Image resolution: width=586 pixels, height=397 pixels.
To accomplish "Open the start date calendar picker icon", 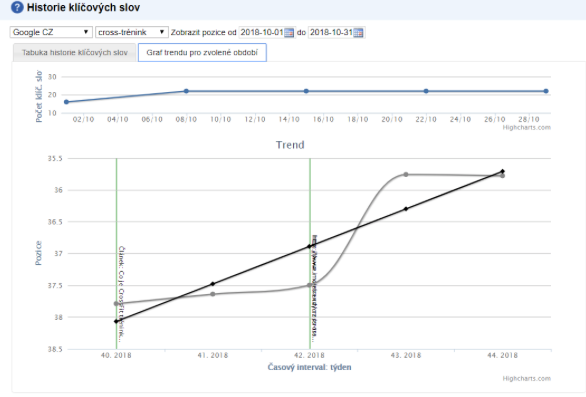I will point(289,33).
